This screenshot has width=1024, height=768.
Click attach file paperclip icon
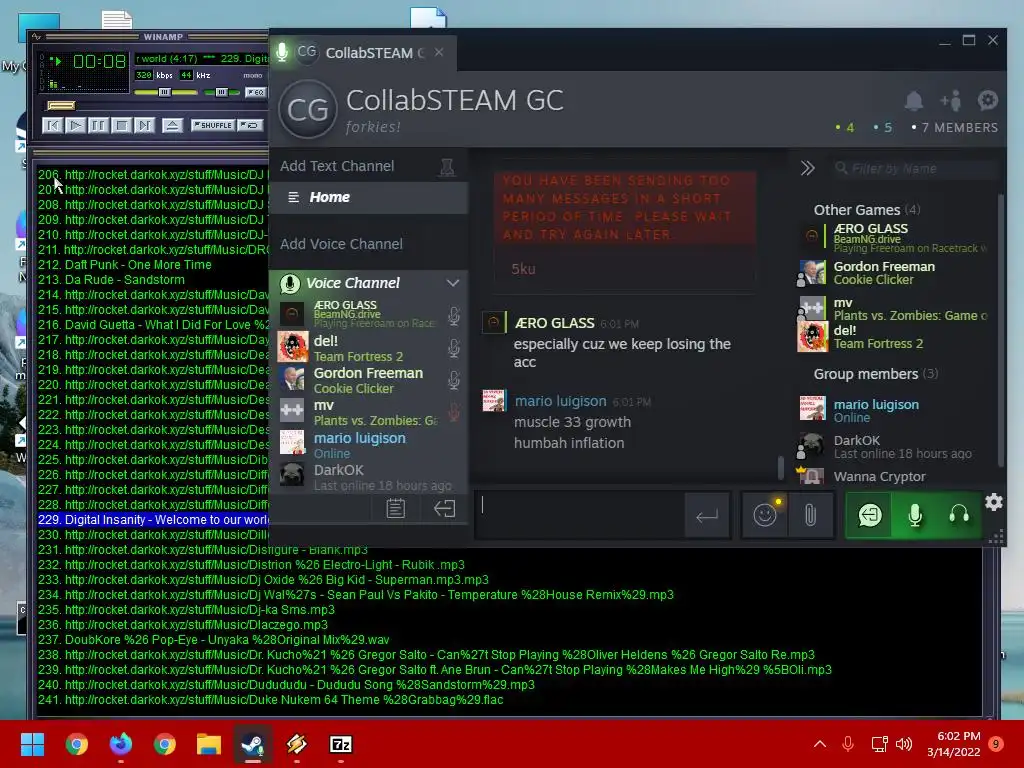point(810,515)
